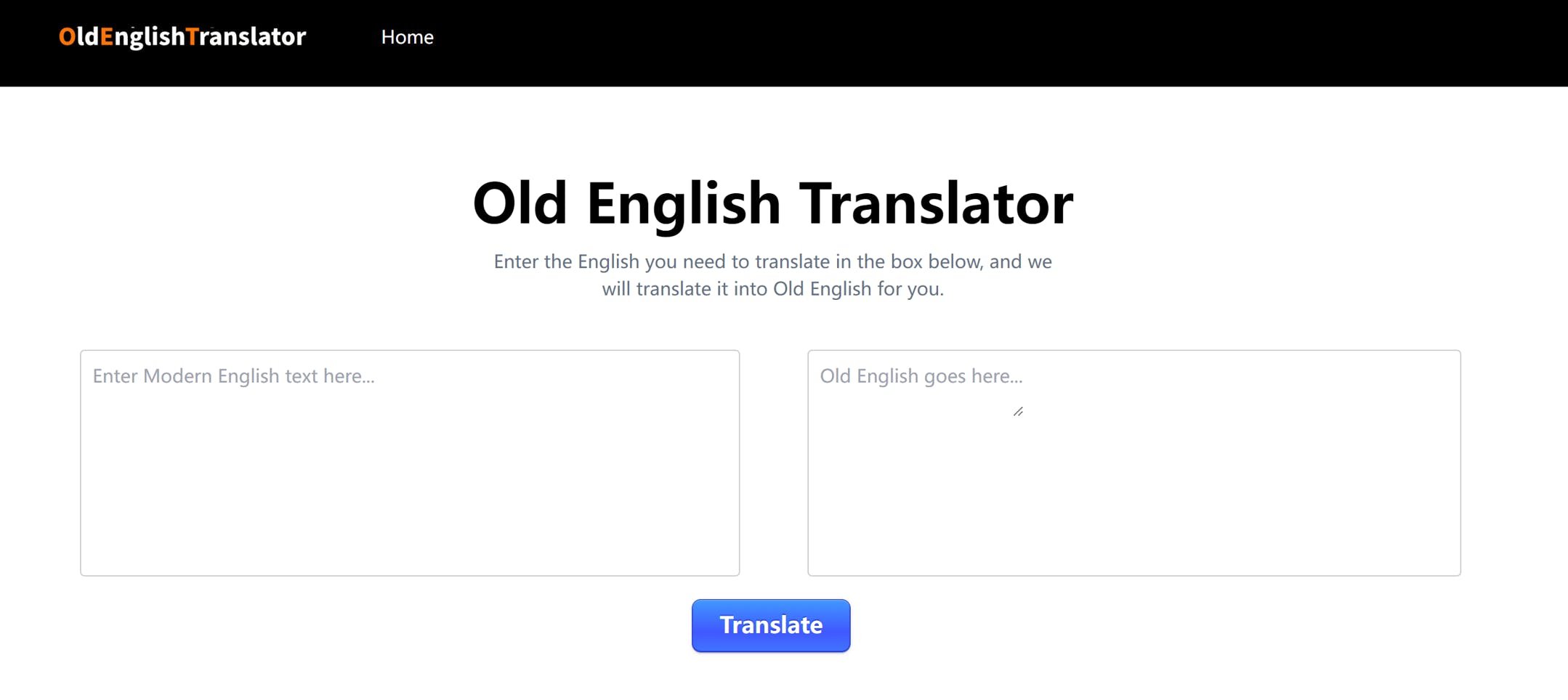The image size is (1568, 700).
Task: Focus the Modern English text input box
Action: (x=410, y=463)
